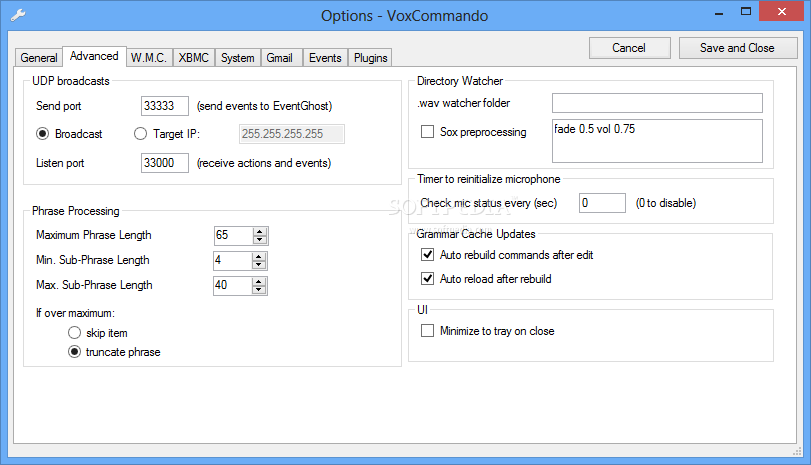Viewport: 811px width, 465px height.
Task: Click the Target IP address field
Action: tap(292, 134)
